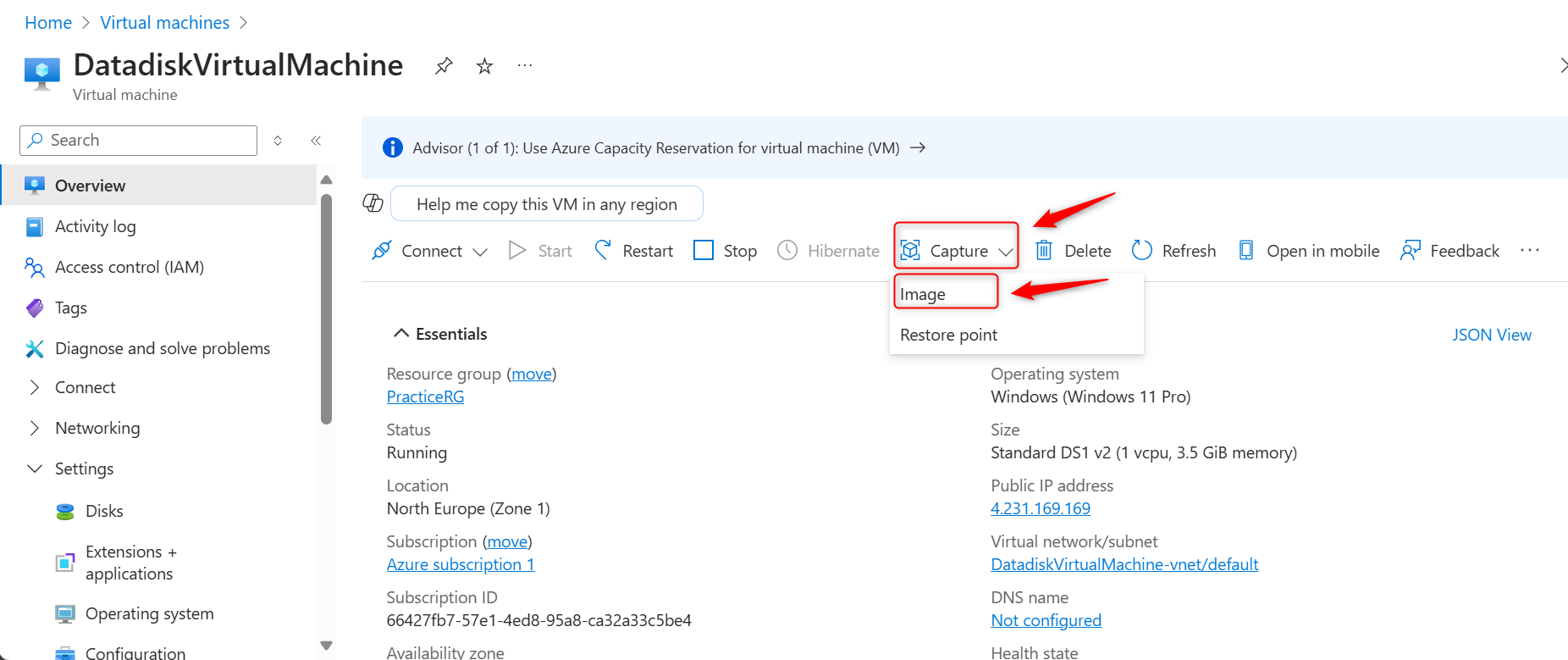Click the DatadiskVirtualMachine-vnet/default link
The height and width of the screenshot is (660, 1568).
(1124, 564)
